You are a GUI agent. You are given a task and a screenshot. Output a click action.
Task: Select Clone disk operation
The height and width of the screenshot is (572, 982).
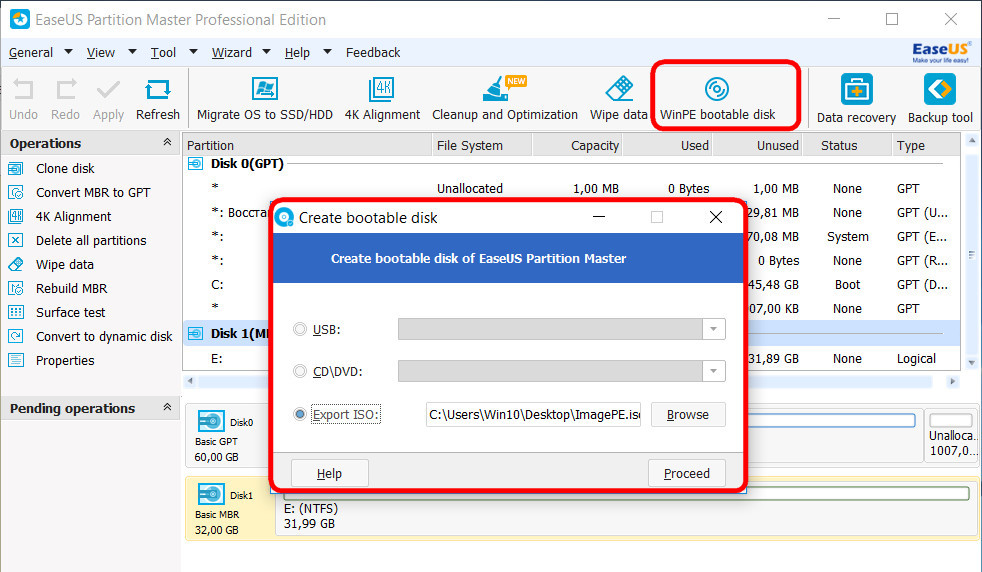65,169
